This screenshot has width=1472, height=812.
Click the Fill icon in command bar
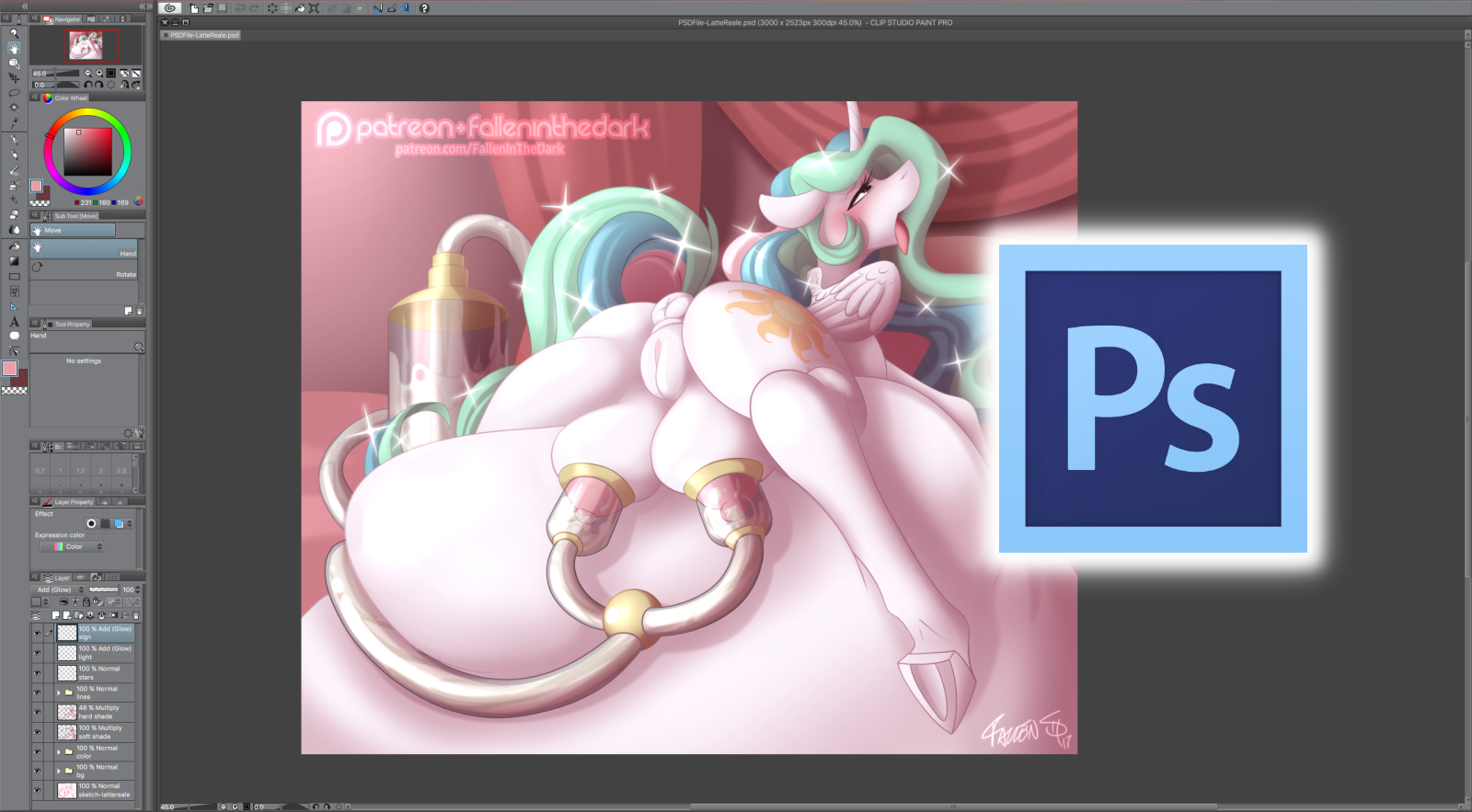coord(300,8)
